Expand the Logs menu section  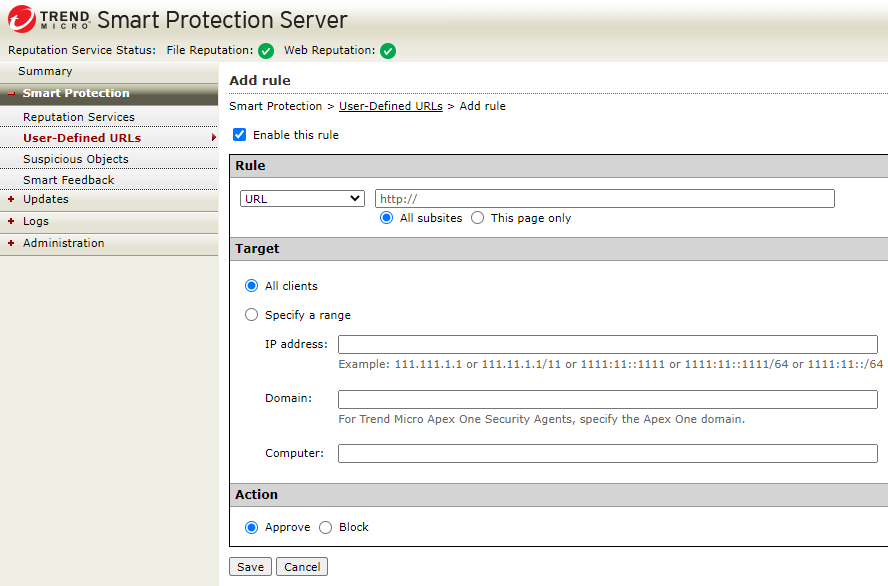[11, 222]
